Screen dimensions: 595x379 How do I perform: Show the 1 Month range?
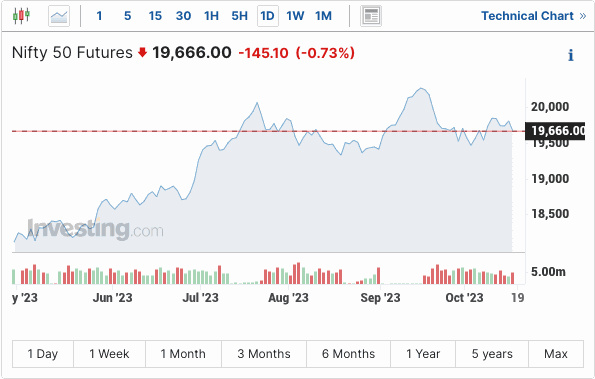point(183,354)
